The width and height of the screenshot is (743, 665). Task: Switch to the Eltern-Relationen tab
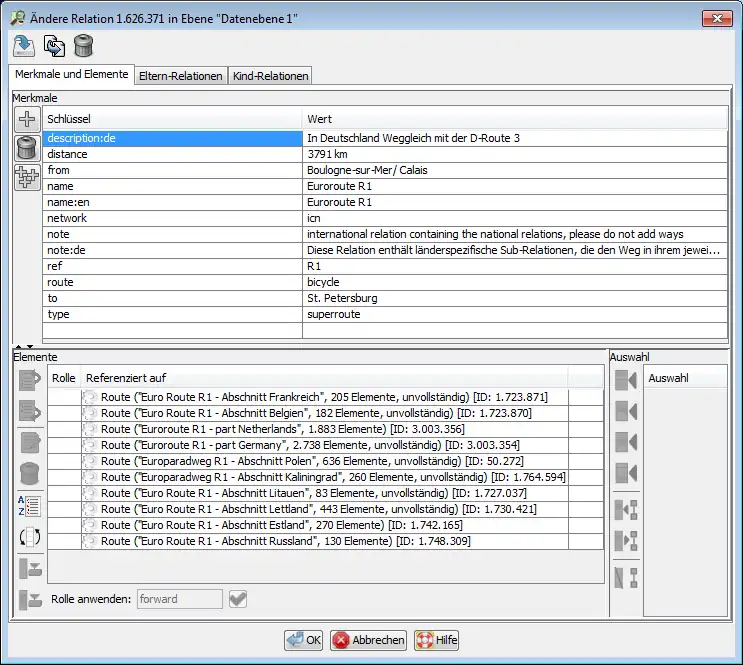click(x=180, y=76)
